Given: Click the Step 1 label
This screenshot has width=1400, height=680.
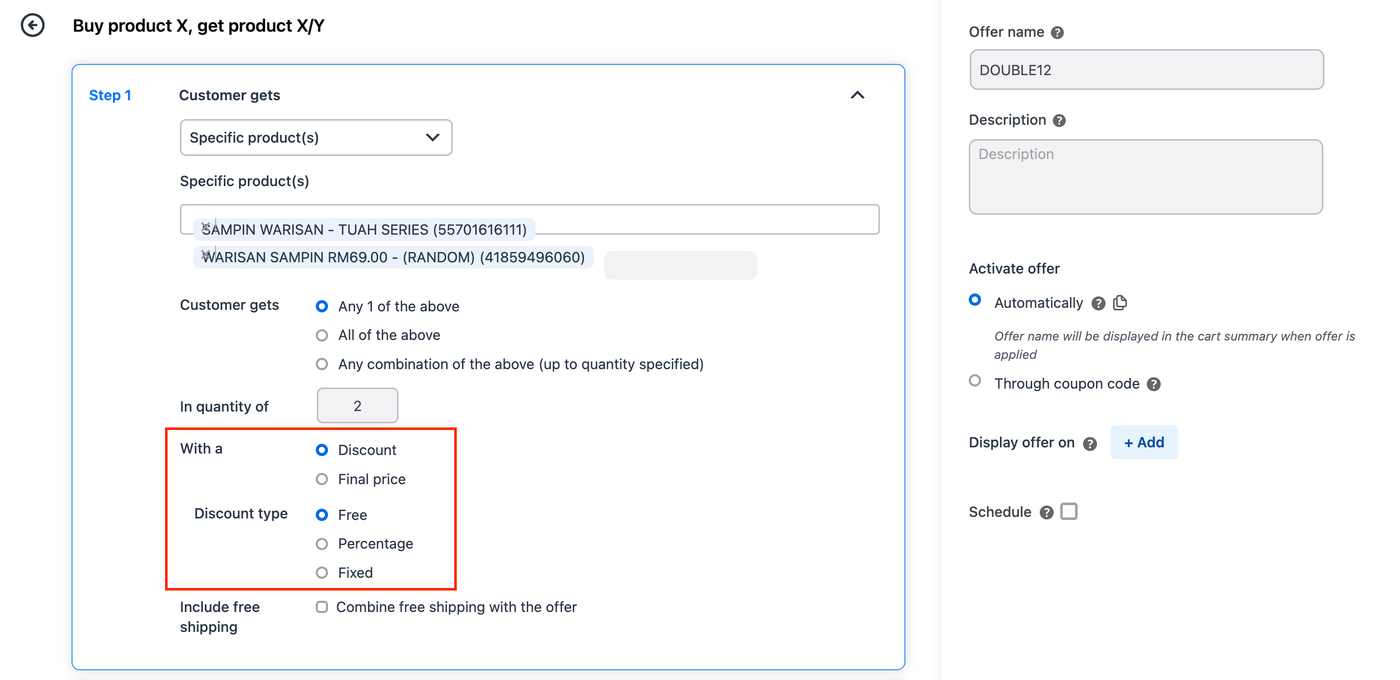Looking at the screenshot, I should click(x=110, y=96).
